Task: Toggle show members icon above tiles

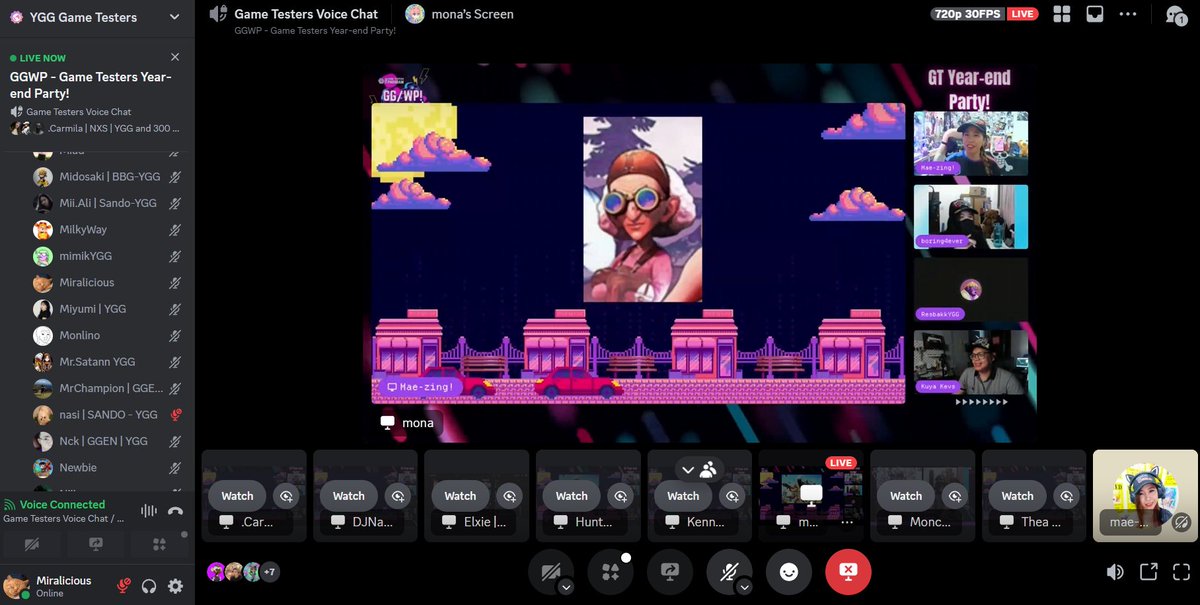Action: tap(709, 469)
